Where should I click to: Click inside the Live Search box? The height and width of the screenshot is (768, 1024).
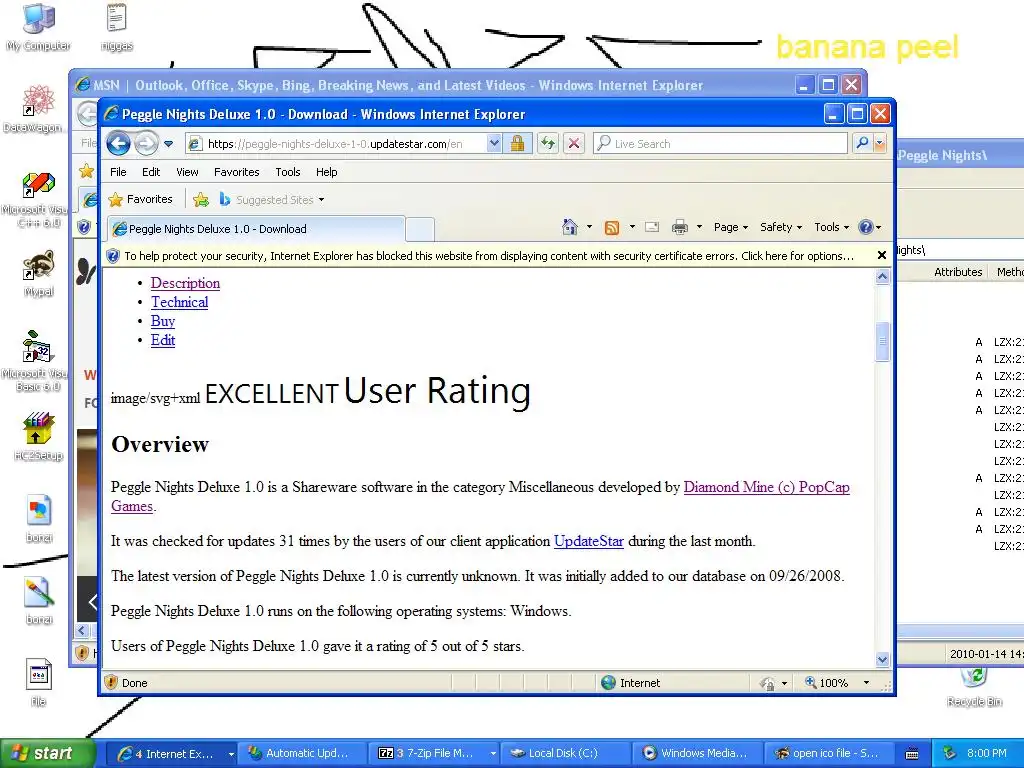coord(721,144)
